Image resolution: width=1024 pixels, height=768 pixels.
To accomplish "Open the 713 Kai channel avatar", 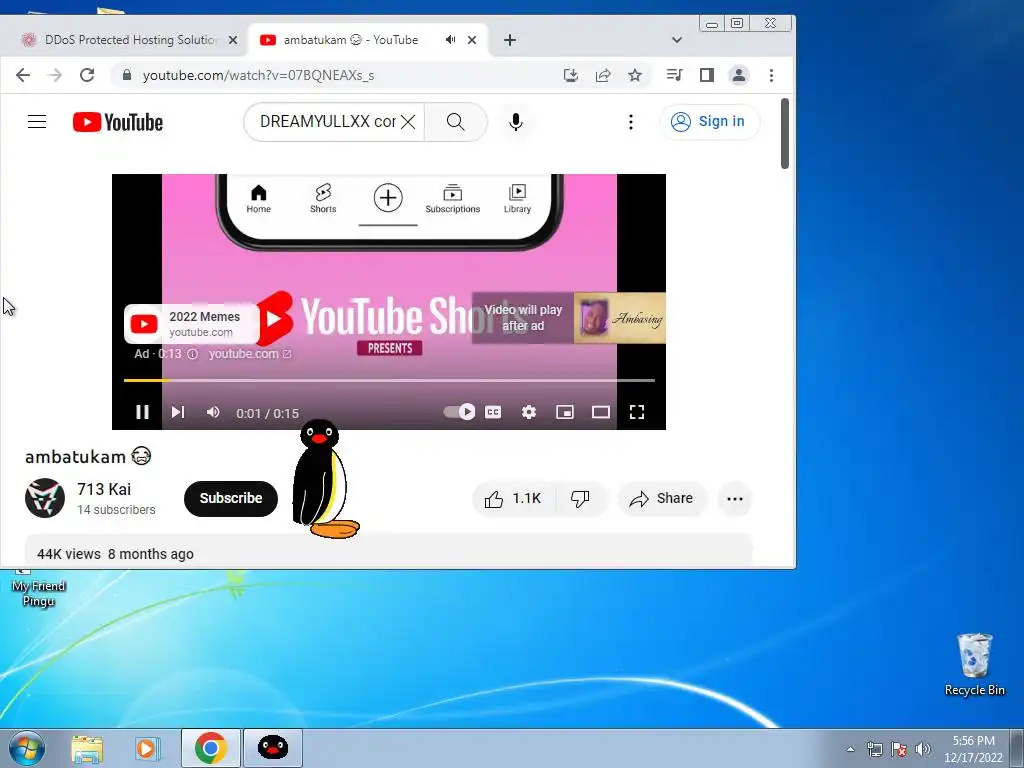I will click(x=45, y=498).
